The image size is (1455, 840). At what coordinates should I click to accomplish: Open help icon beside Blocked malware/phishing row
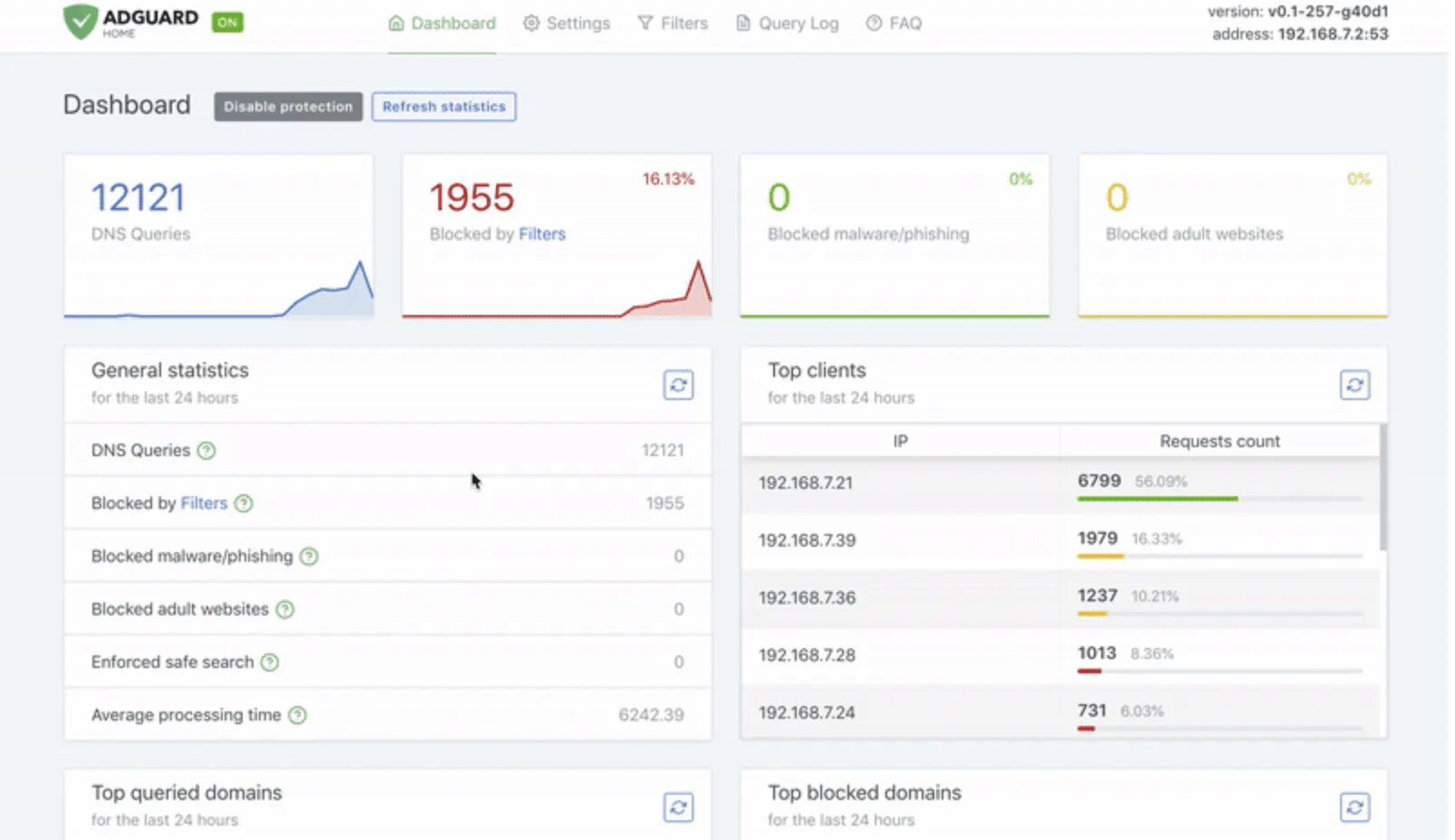click(x=309, y=556)
